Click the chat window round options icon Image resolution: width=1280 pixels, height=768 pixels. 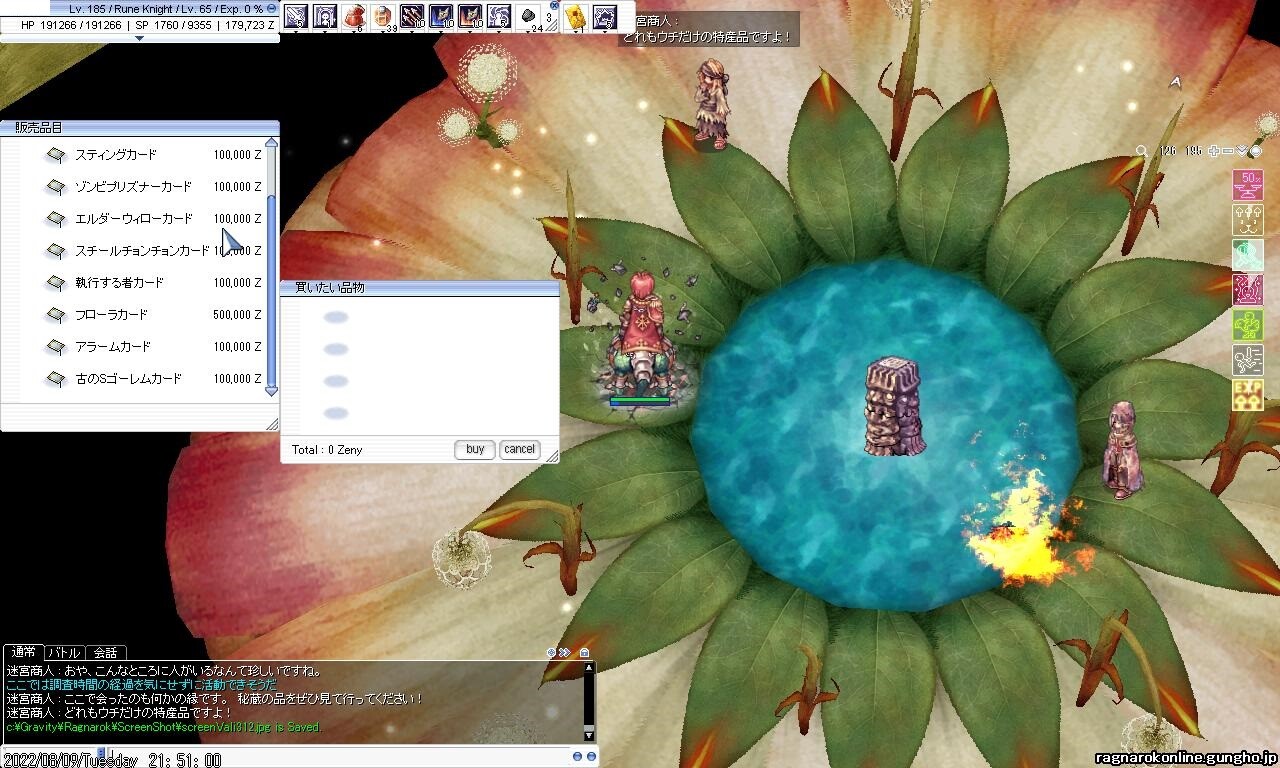551,652
